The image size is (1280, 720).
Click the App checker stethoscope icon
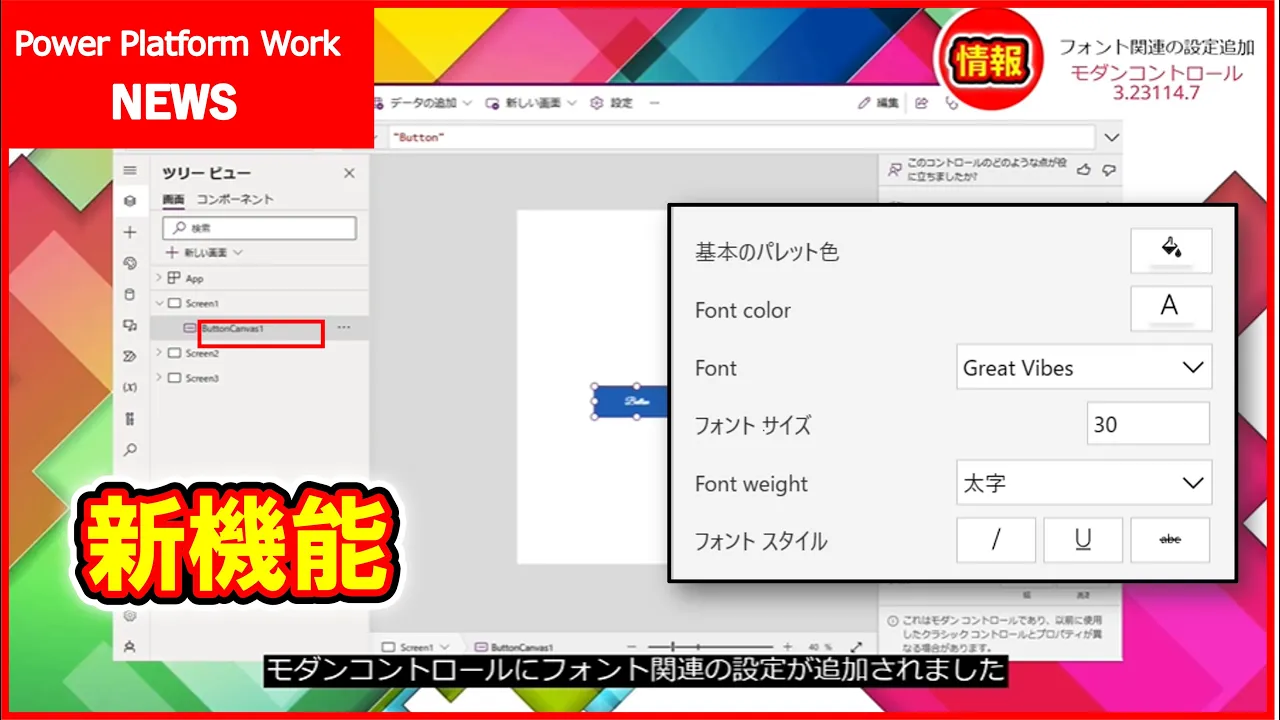(x=952, y=102)
